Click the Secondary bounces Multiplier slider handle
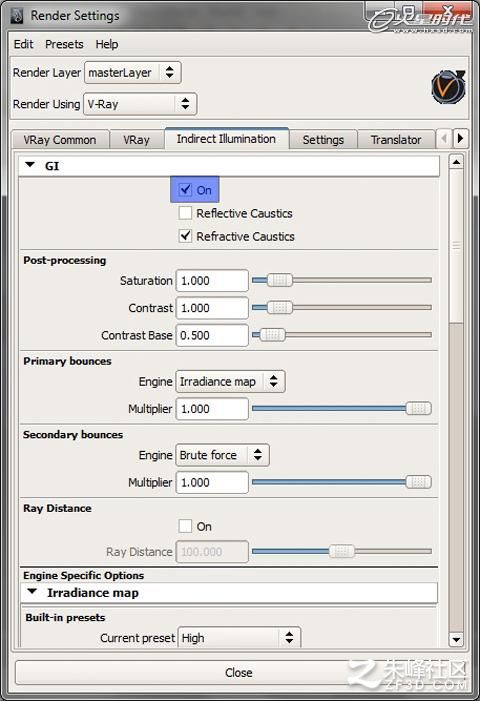The width and height of the screenshot is (480, 701). pyautogui.click(x=418, y=482)
